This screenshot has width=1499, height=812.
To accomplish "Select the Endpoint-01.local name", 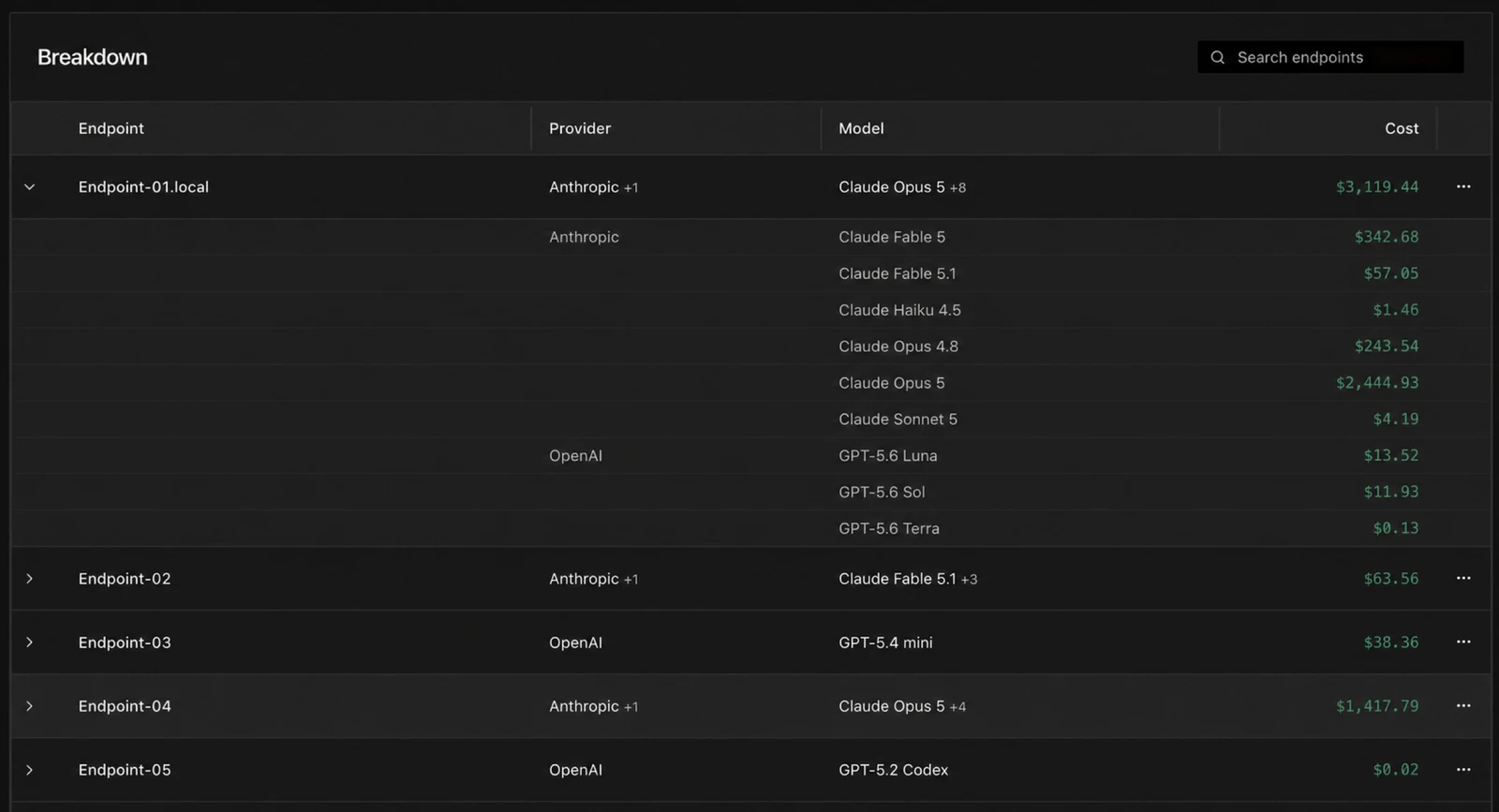I will point(143,186).
